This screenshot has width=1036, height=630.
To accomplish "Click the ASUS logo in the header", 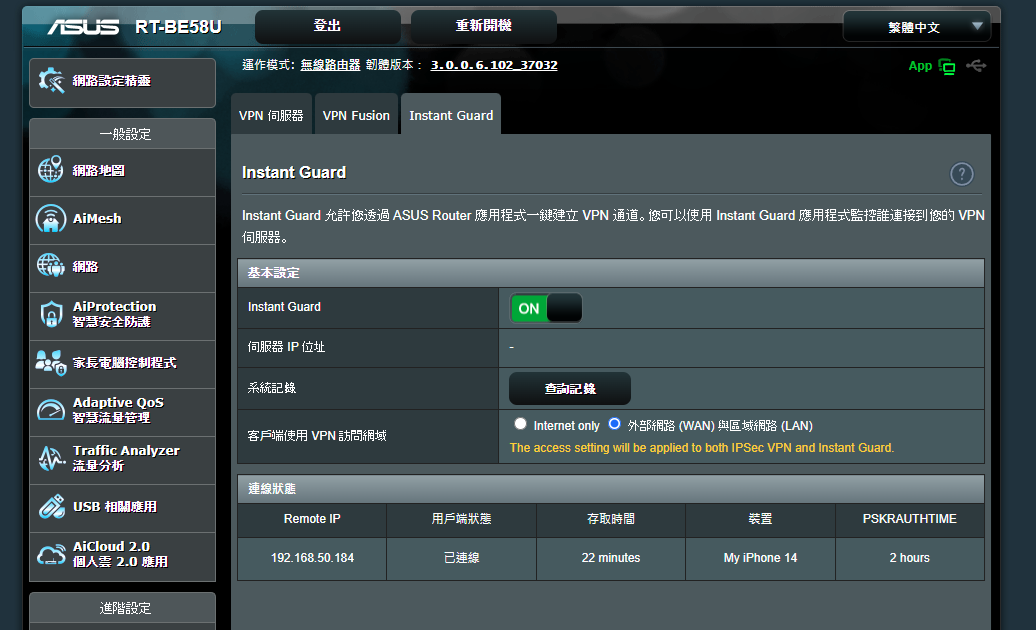I will click(x=83, y=26).
